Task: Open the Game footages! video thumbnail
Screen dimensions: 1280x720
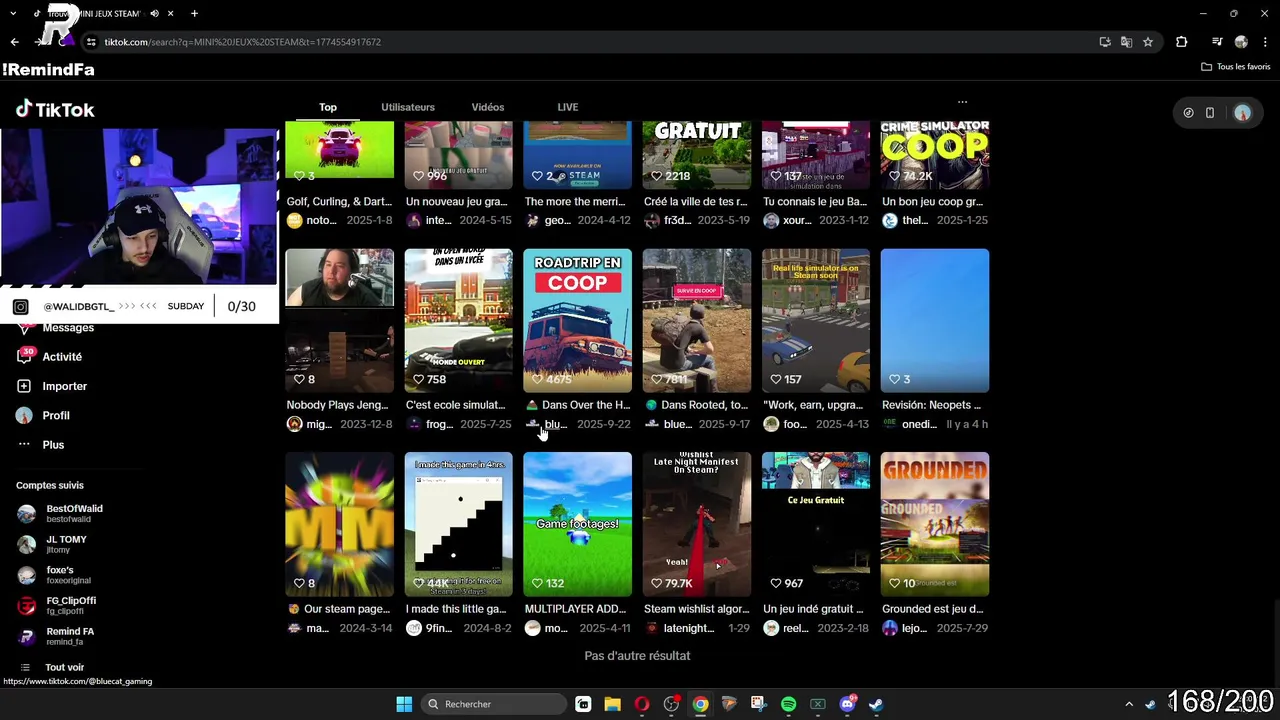Action: [577, 524]
